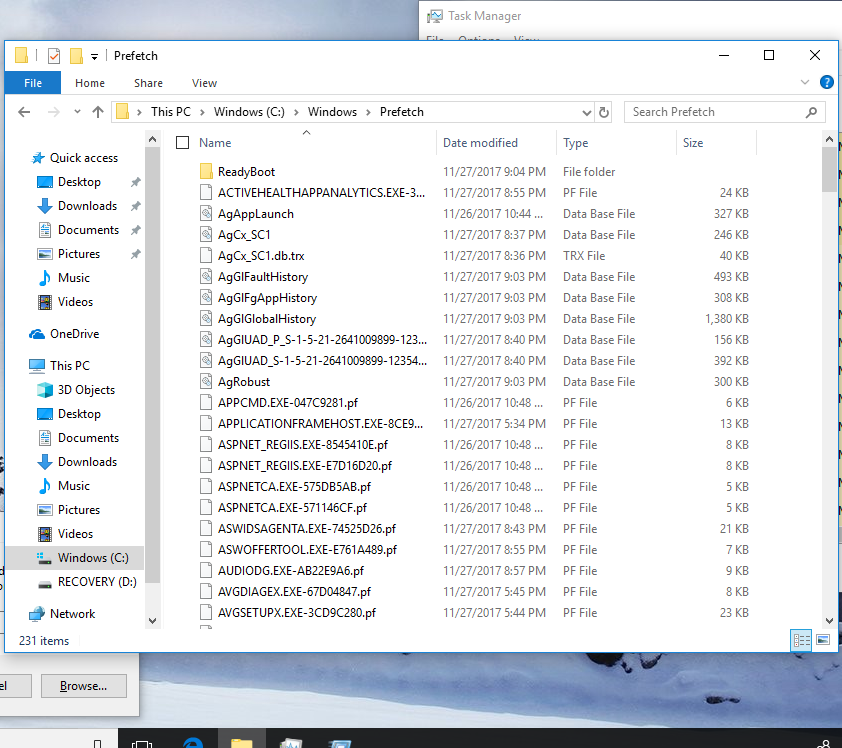The image size is (842, 748).
Task: Launch Microsoft Edge from the taskbar
Action: tap(193, 743)
